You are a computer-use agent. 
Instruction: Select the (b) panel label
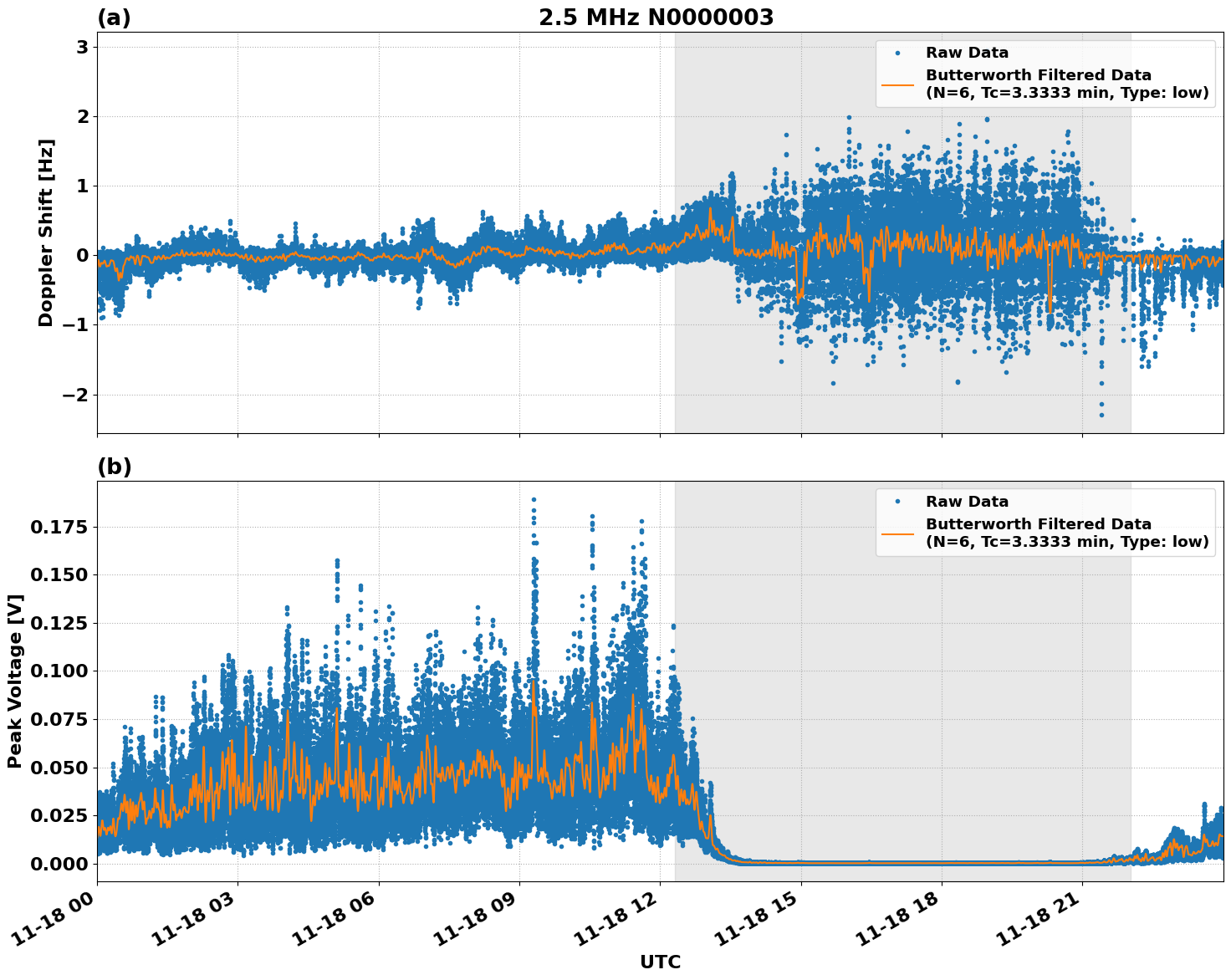[x=114, y=467]
